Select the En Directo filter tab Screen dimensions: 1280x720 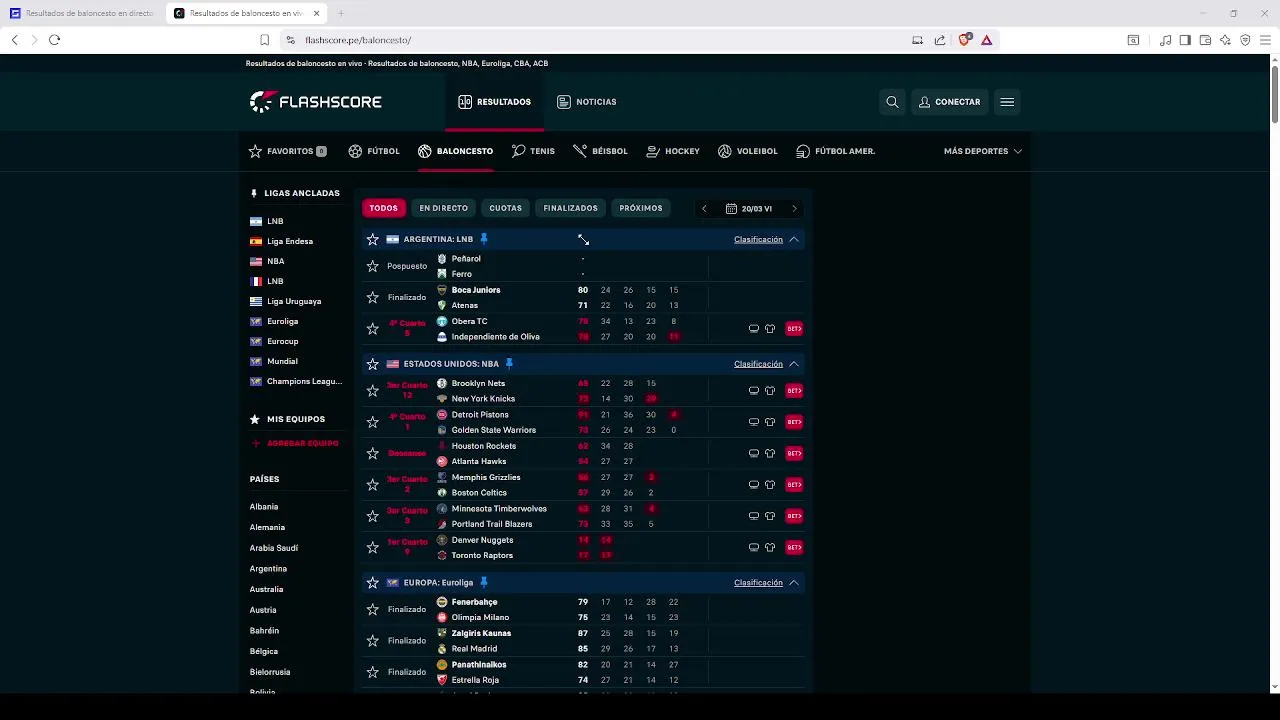click(x=444, y=209)
